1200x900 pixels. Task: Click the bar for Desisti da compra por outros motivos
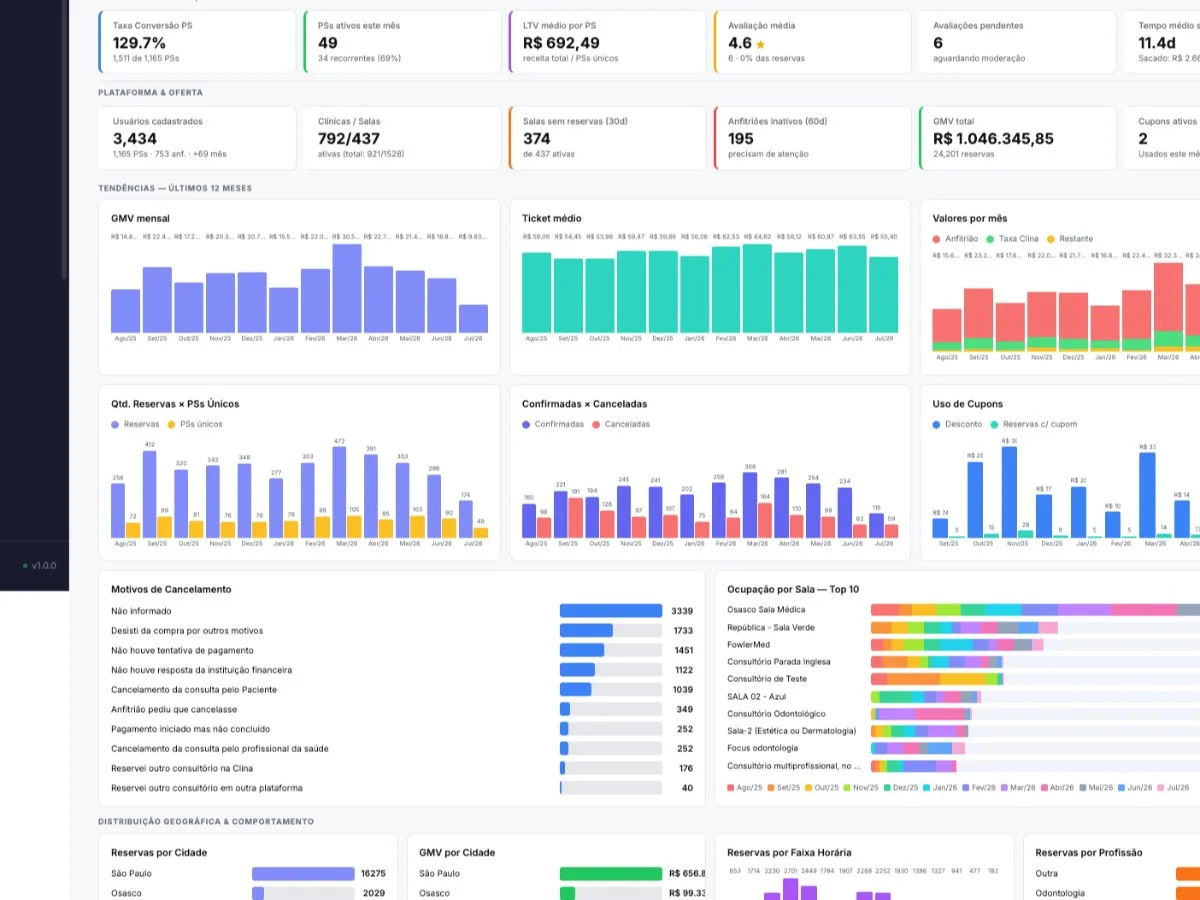pos(611,630)
